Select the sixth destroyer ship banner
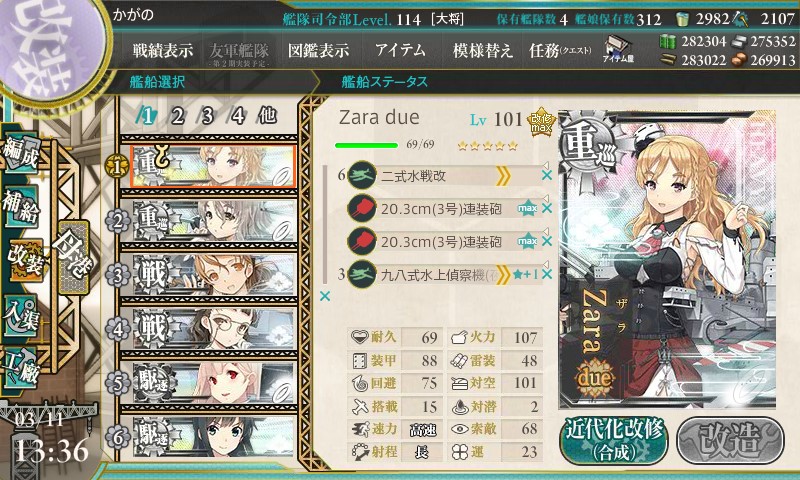This screenshot has height=480, width=800. (214, 437)
